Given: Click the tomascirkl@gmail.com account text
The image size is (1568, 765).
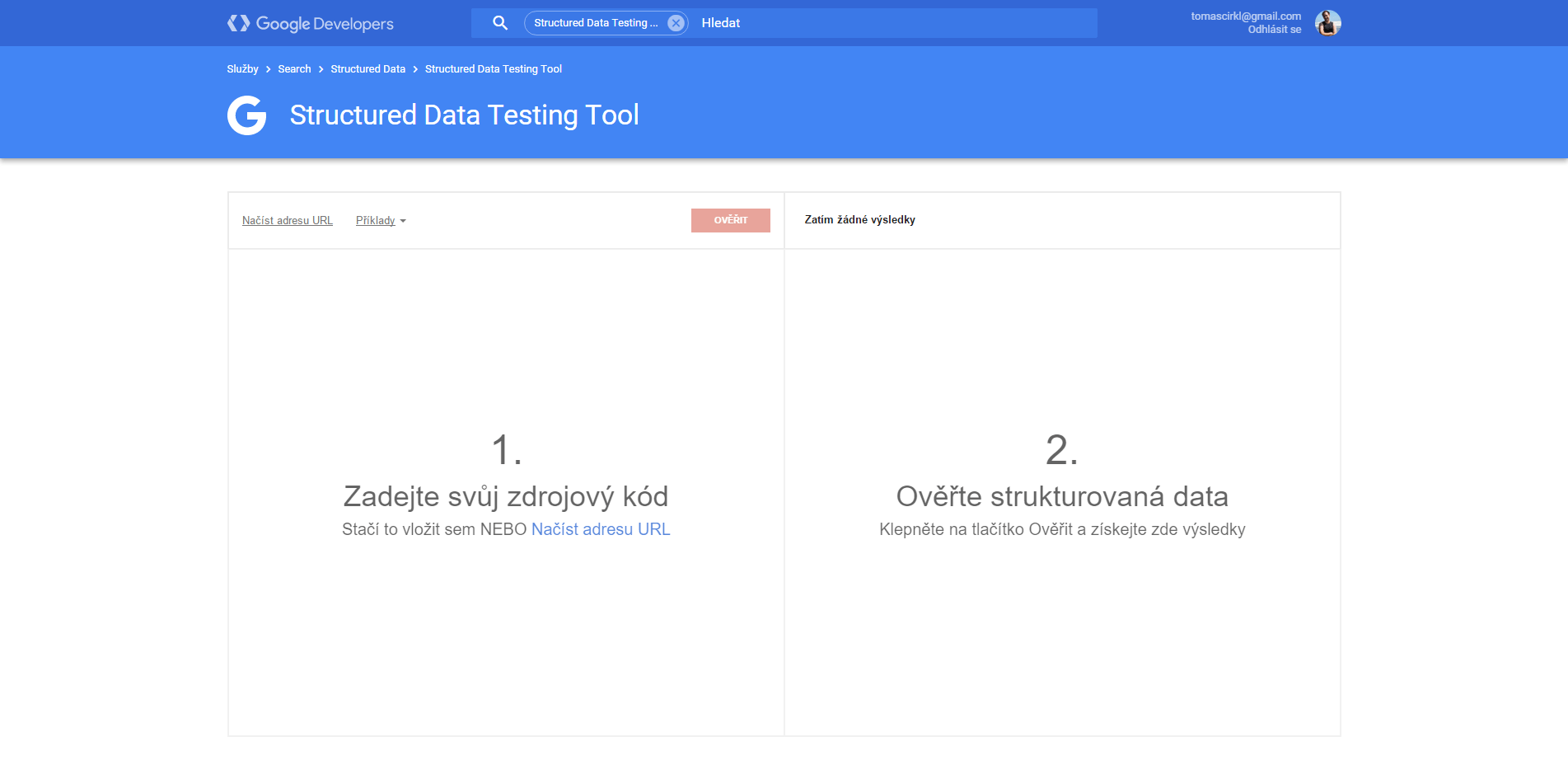Looking at the screenshot, I should tap(1246, 16).
